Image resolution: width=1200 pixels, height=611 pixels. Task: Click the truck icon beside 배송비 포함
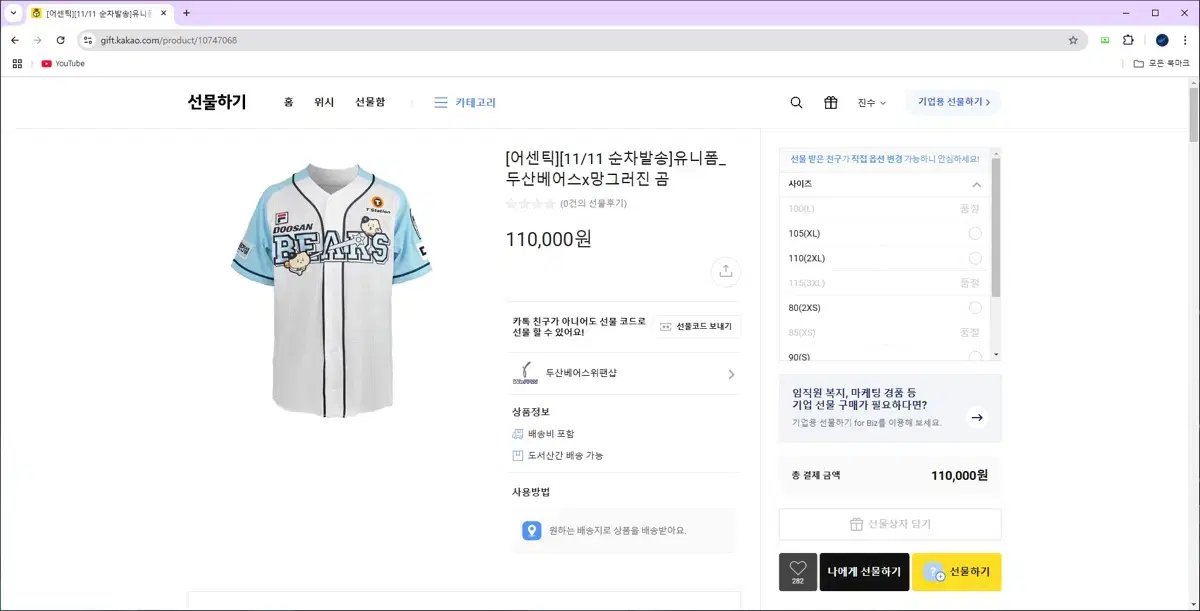coord(518,434)
